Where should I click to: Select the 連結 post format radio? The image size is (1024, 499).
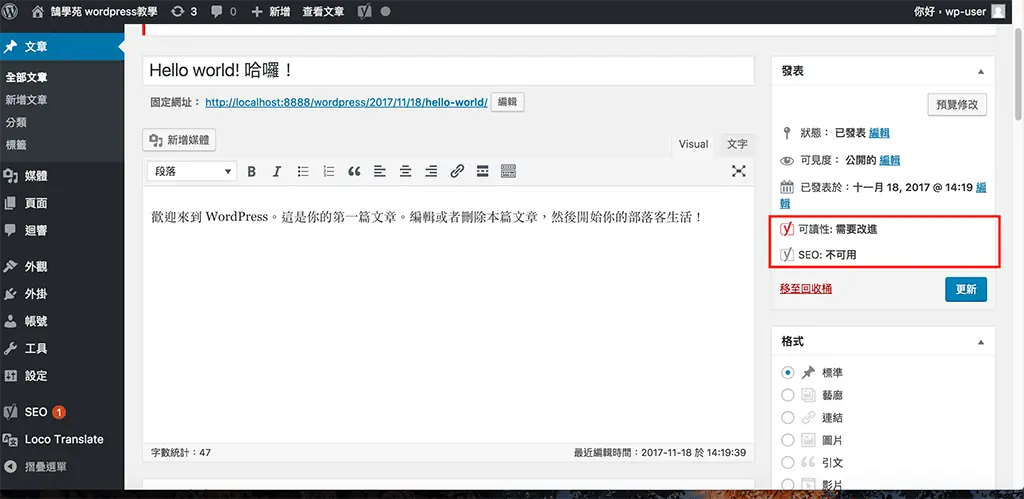pos(788,417)
